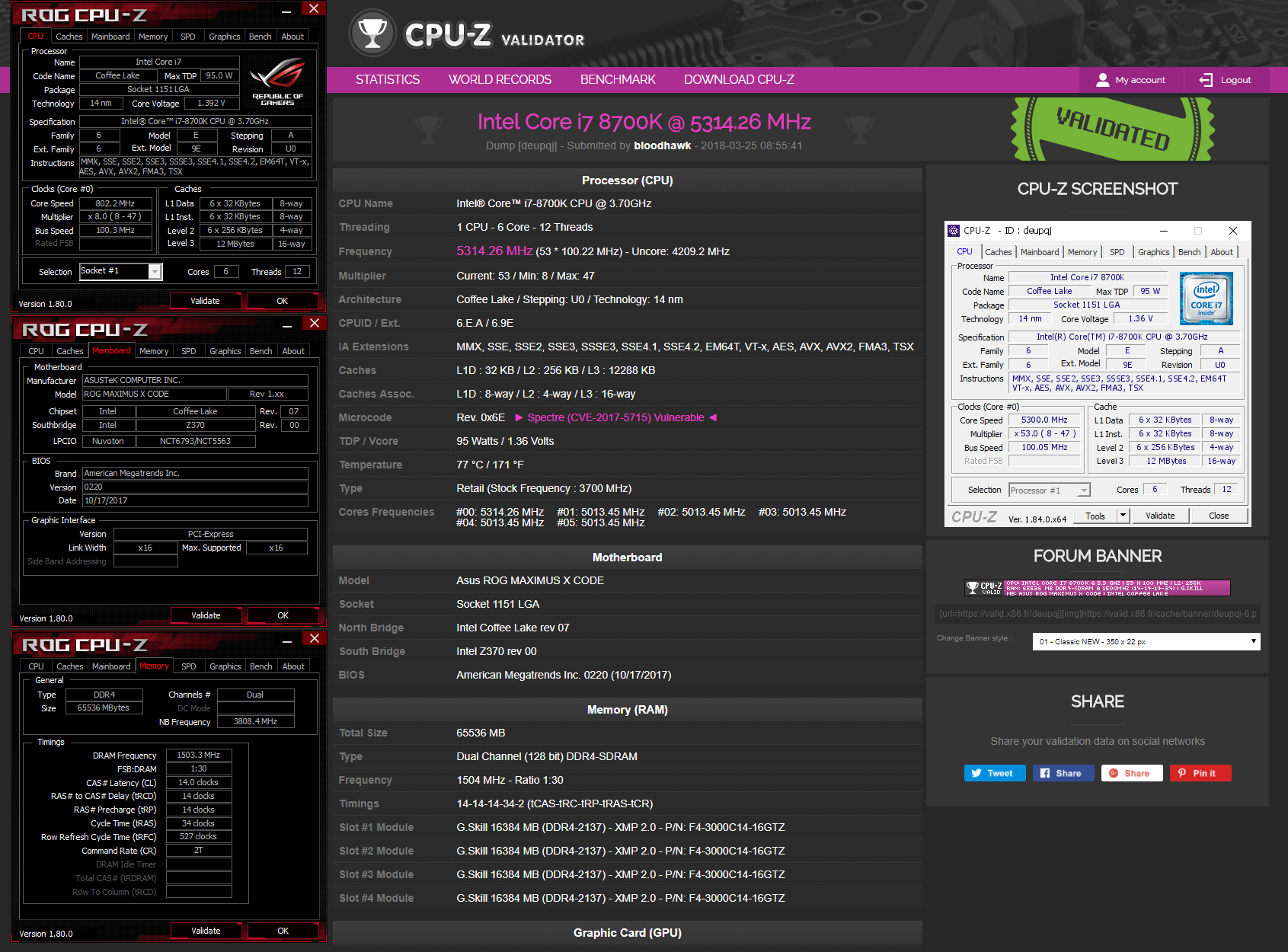Click the DRAM Frequency 1503.3 MHz field

point(199,756)
